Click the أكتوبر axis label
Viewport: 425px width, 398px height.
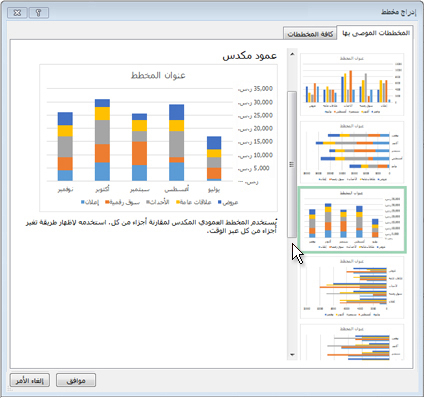[x=102, y=190]
